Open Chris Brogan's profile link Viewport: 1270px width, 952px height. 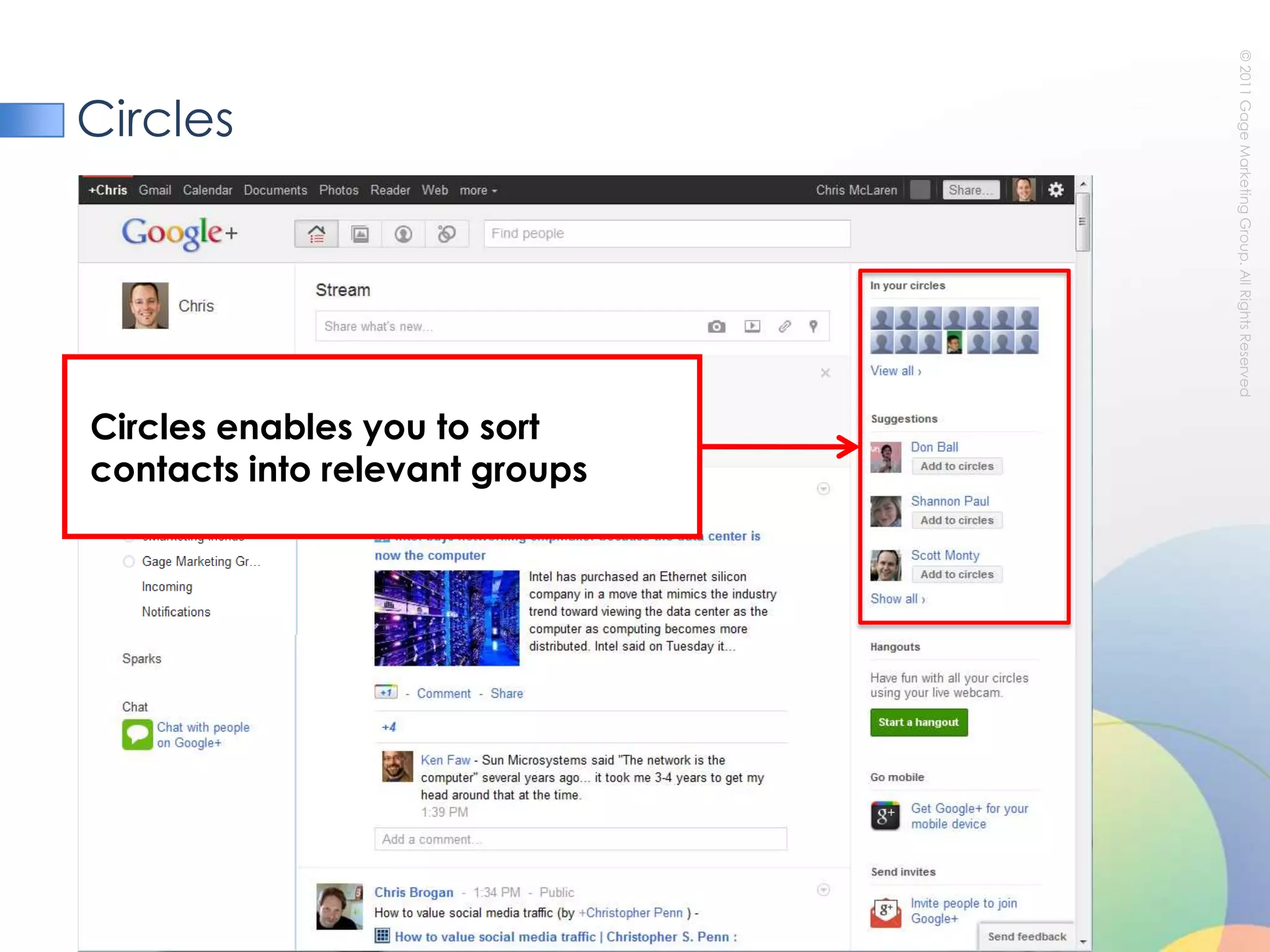pos(414,892)
